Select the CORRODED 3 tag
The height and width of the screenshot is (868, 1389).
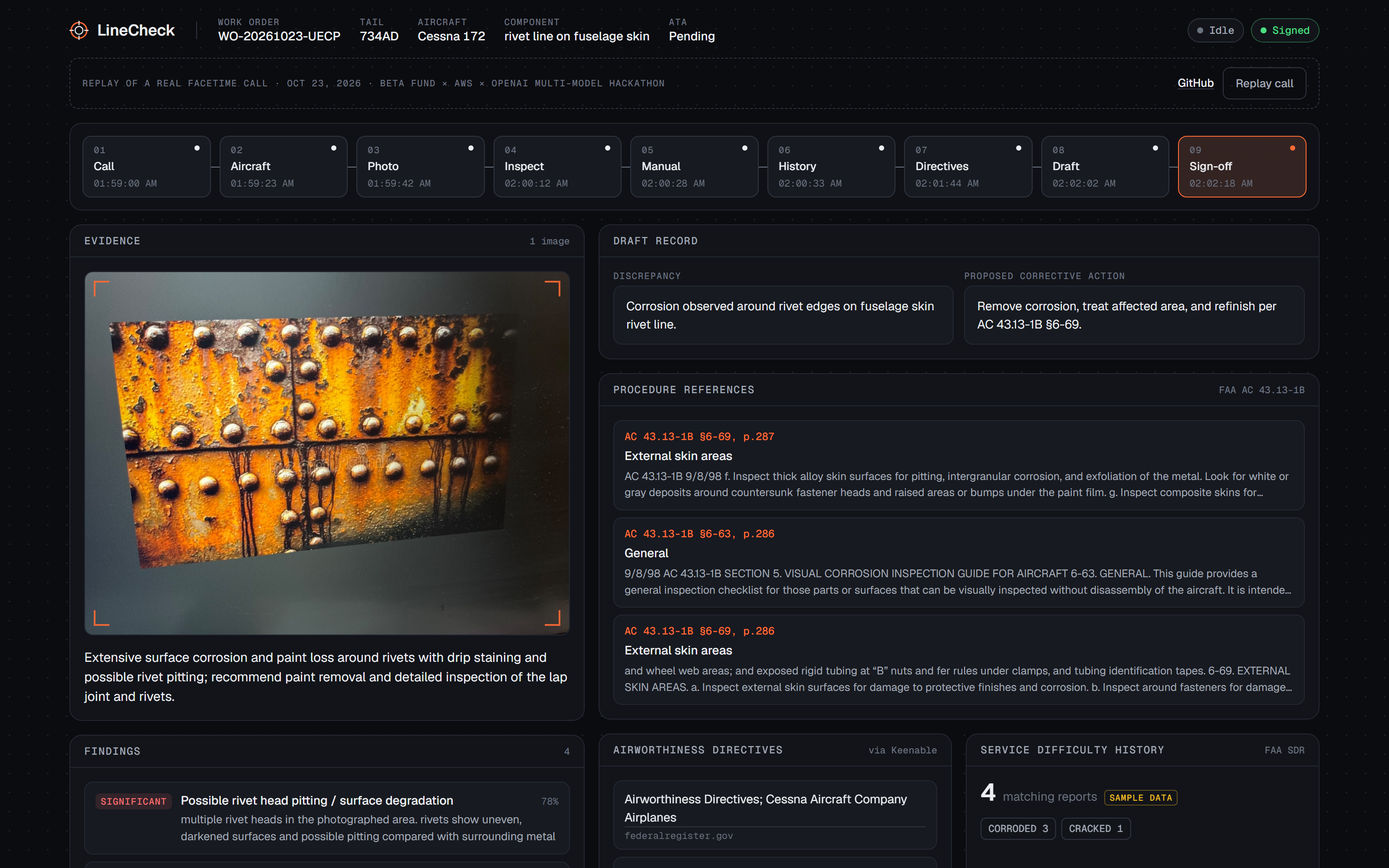1017,829
